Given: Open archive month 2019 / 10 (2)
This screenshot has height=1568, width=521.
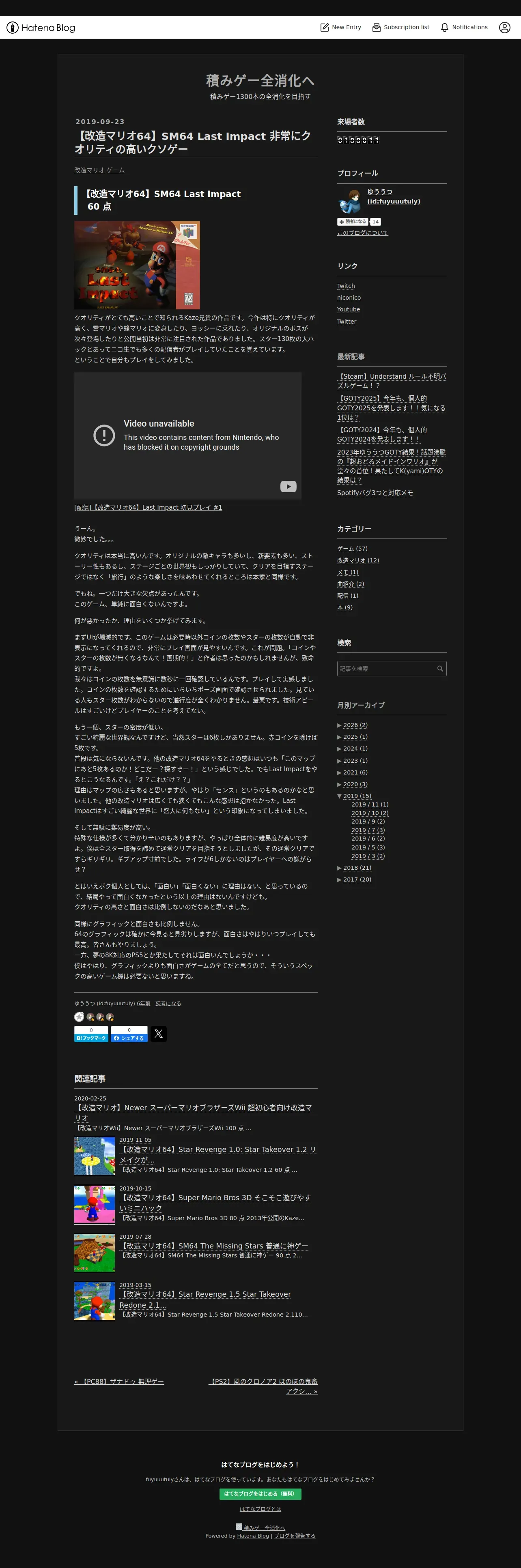Looking at the screenshot, I should click(370, 813).
